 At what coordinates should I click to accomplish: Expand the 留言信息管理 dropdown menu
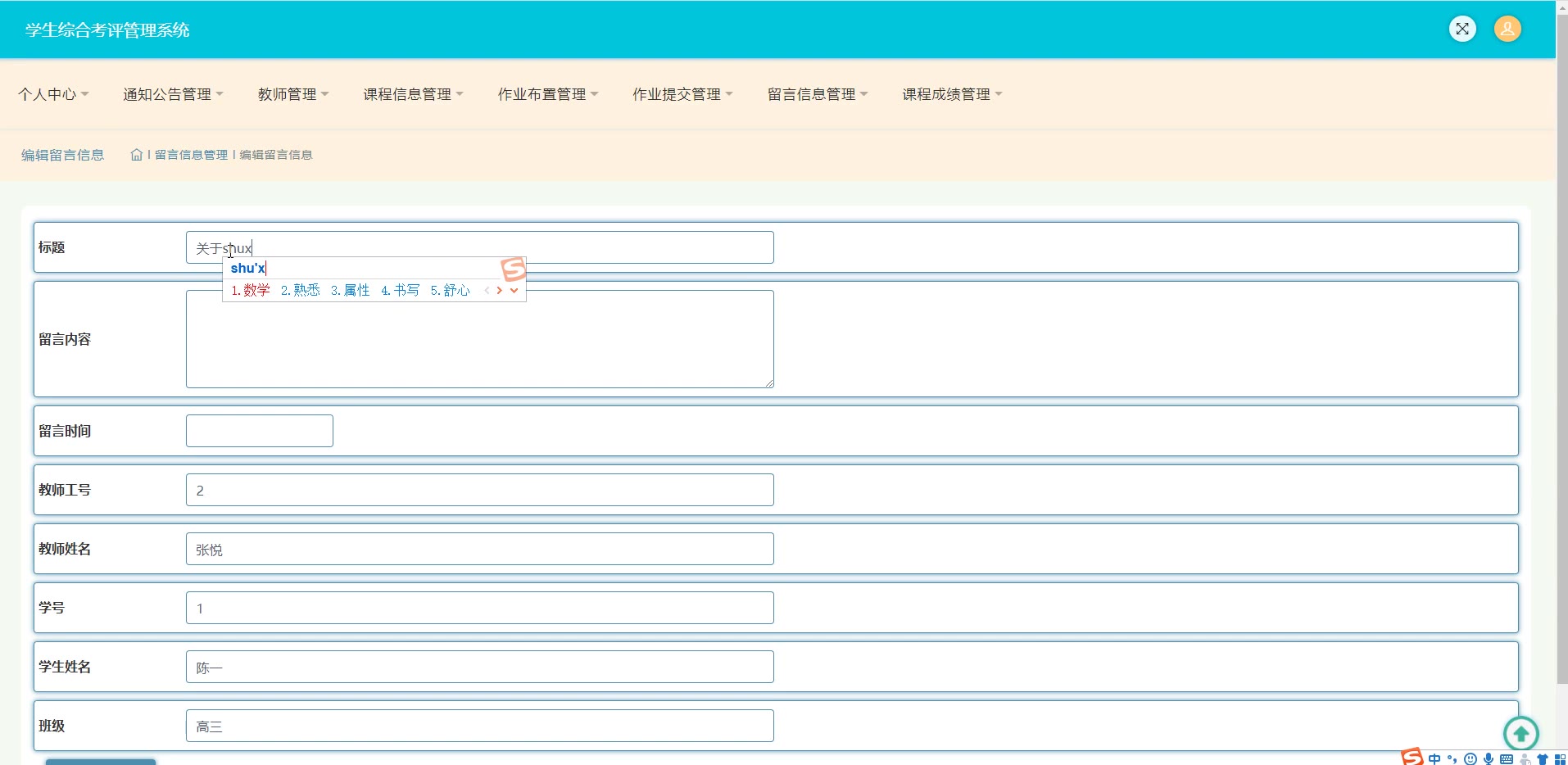818,94
